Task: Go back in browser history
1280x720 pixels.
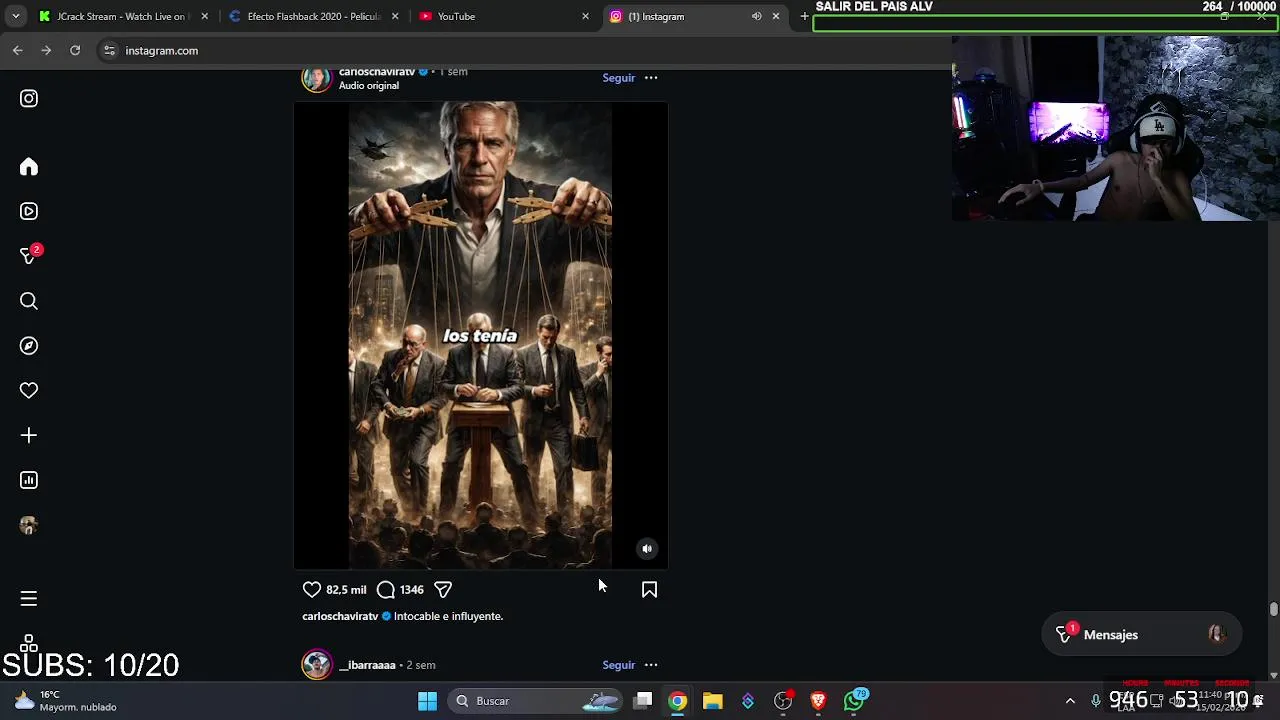Action: (17, 50)
